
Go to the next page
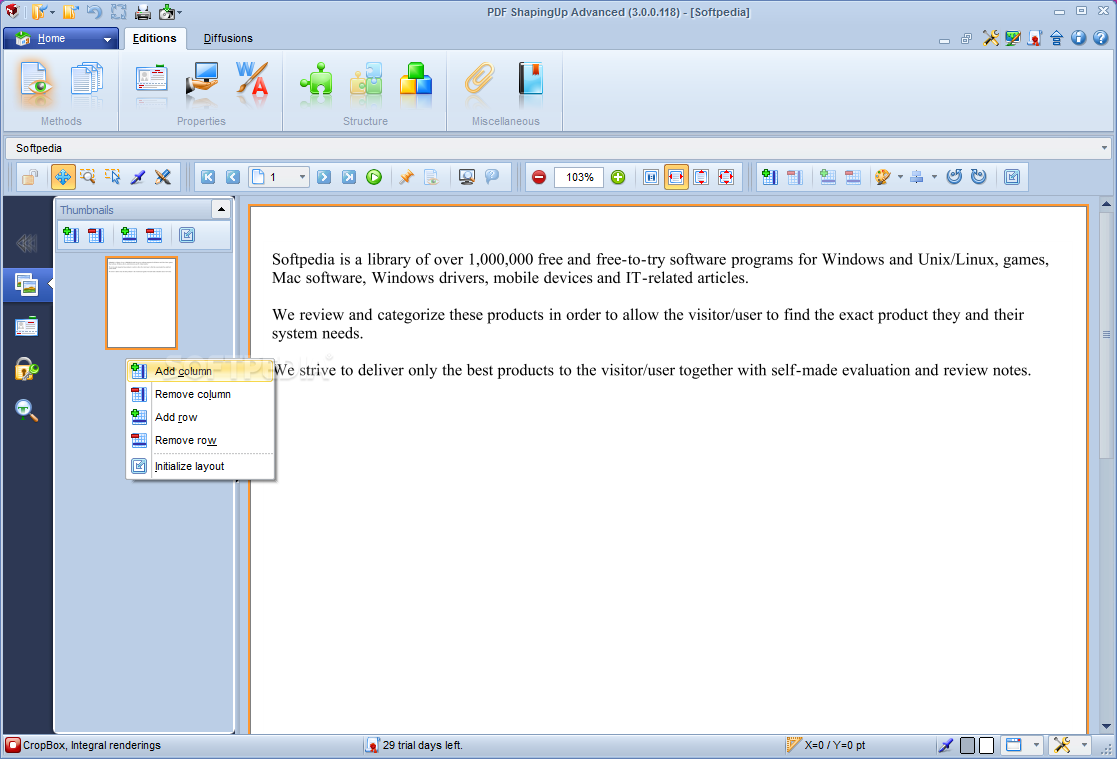pos(324,177)
